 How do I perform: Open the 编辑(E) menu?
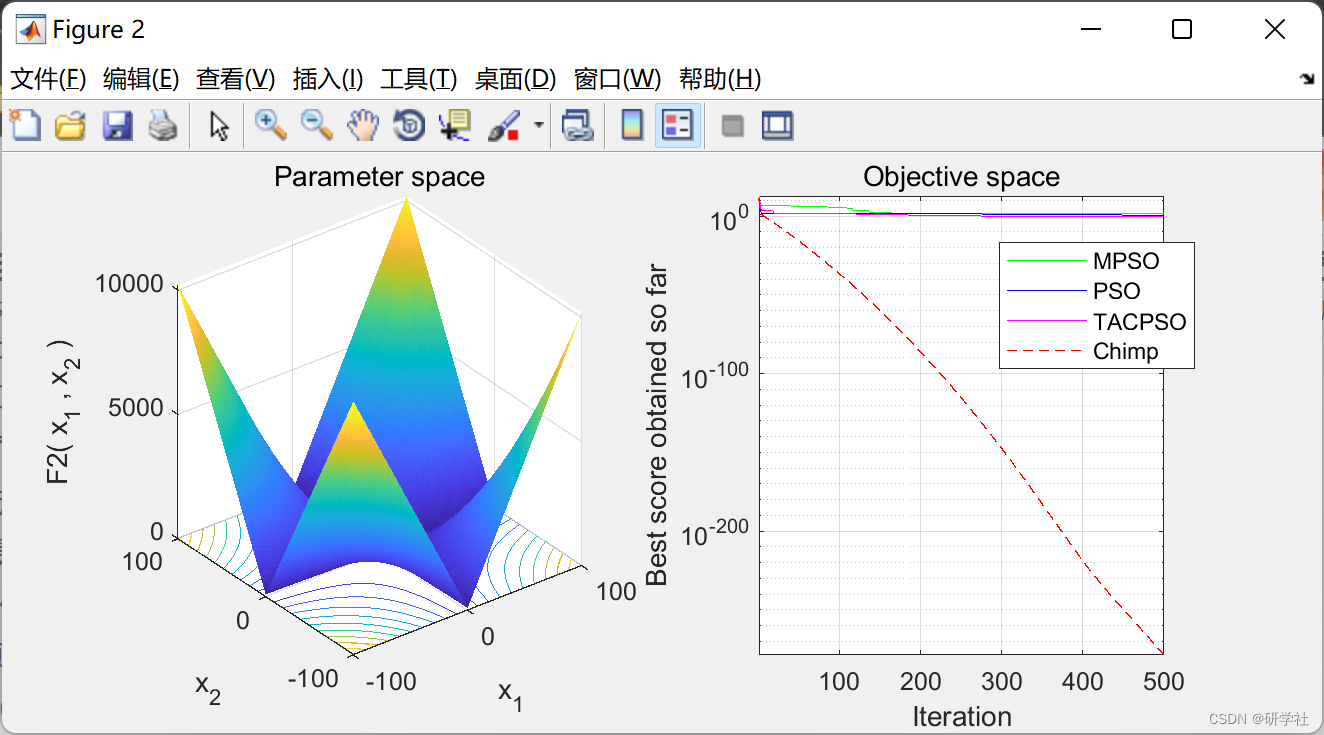141,79
